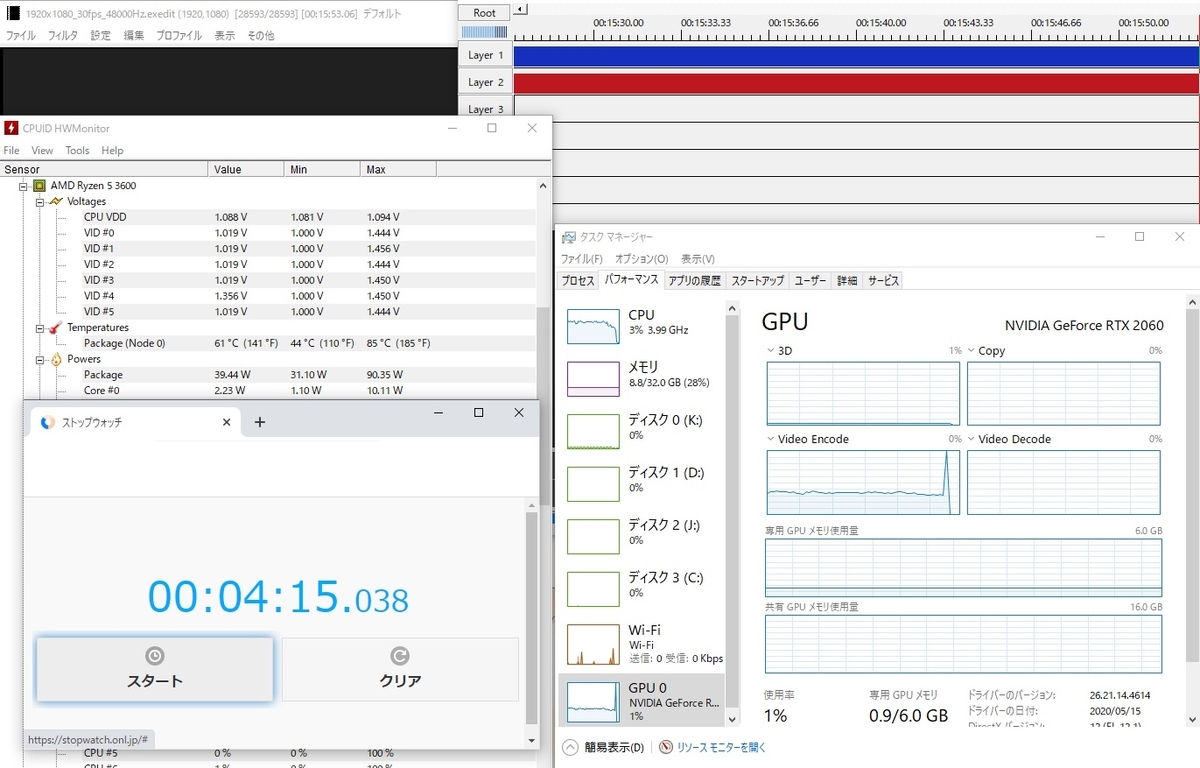Select ディスク 2 (J:) in the performance sidebar
This screenshot has width=1200, height=768.
(643, 536)
